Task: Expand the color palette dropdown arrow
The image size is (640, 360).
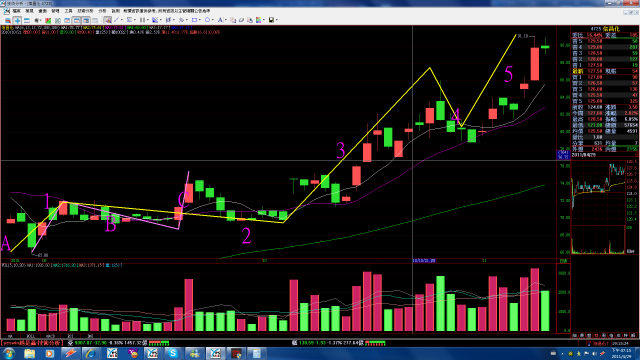Action: [264, 20]
